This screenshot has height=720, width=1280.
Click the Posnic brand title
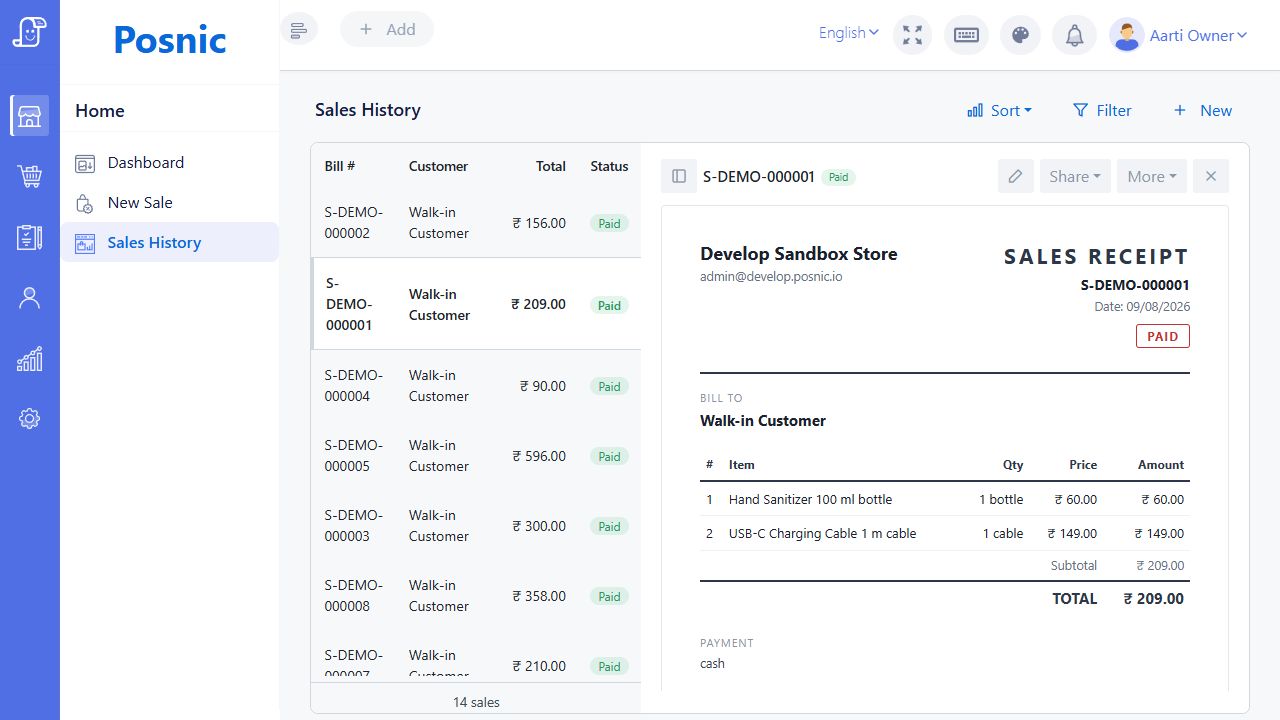170,39
